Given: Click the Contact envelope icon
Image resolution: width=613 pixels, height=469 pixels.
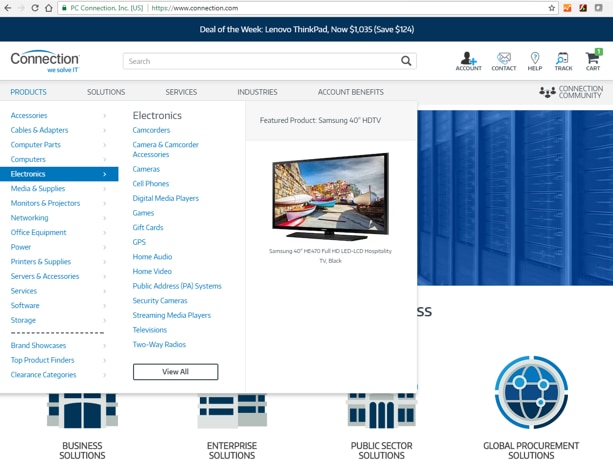Looking at the screenshot, I should coord(504,60).
